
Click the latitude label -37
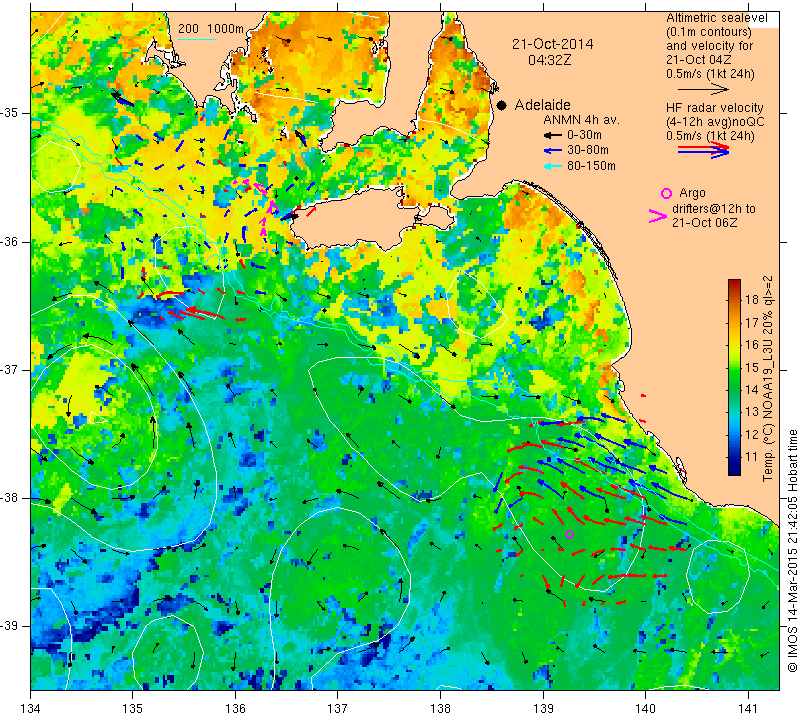pos(10,369)
